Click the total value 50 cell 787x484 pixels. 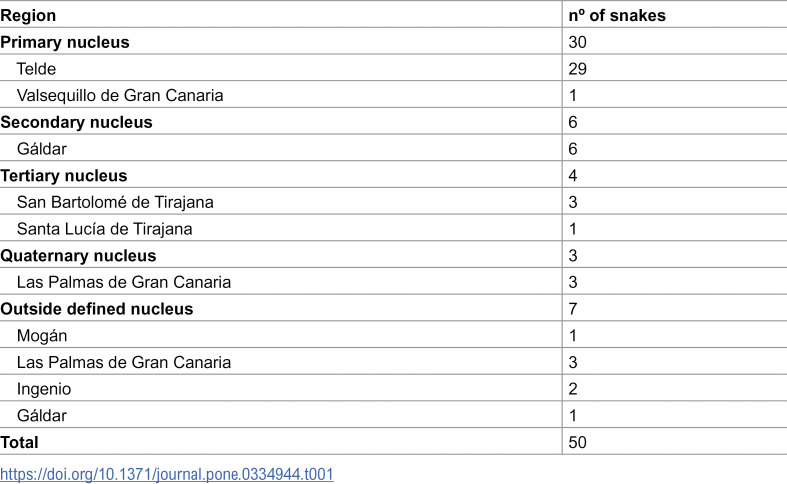[x=577, y=442]
